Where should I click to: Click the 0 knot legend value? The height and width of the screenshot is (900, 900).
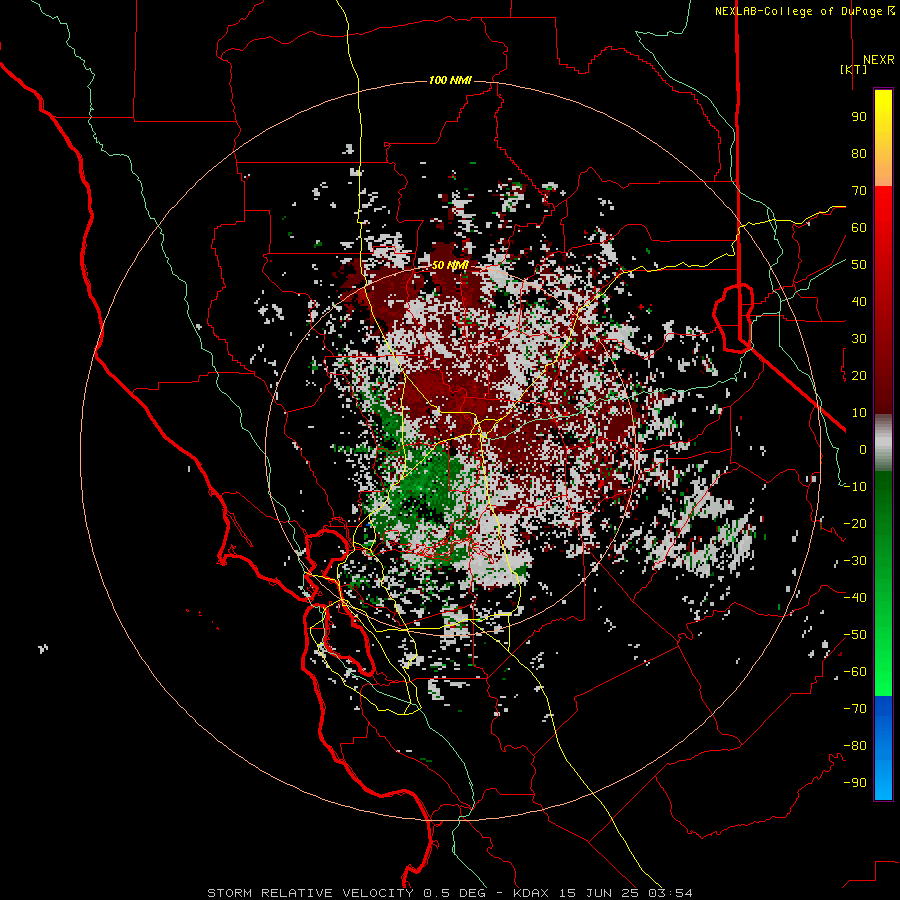[x=863, y=450]
